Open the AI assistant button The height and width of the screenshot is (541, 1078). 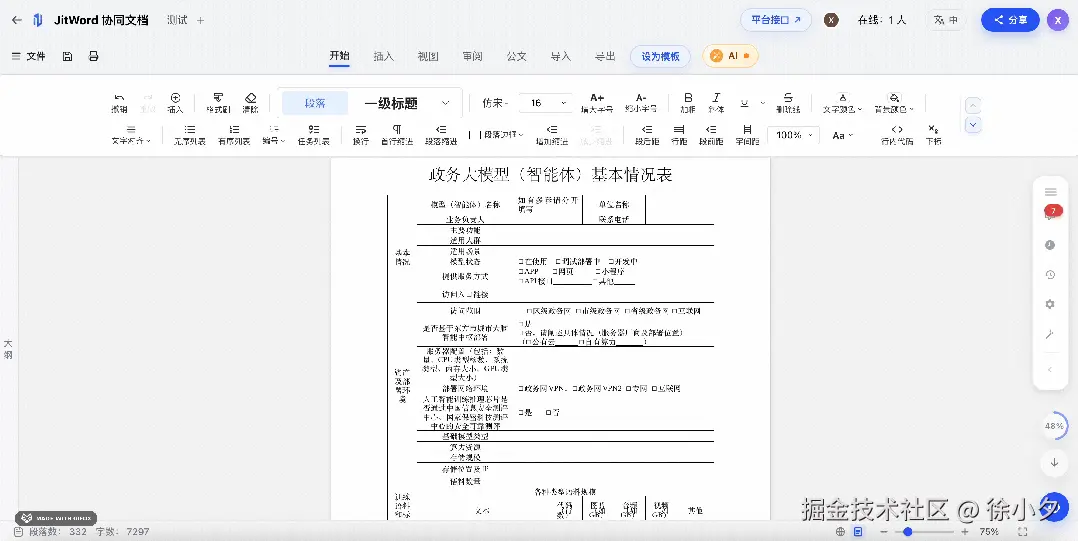730,56
